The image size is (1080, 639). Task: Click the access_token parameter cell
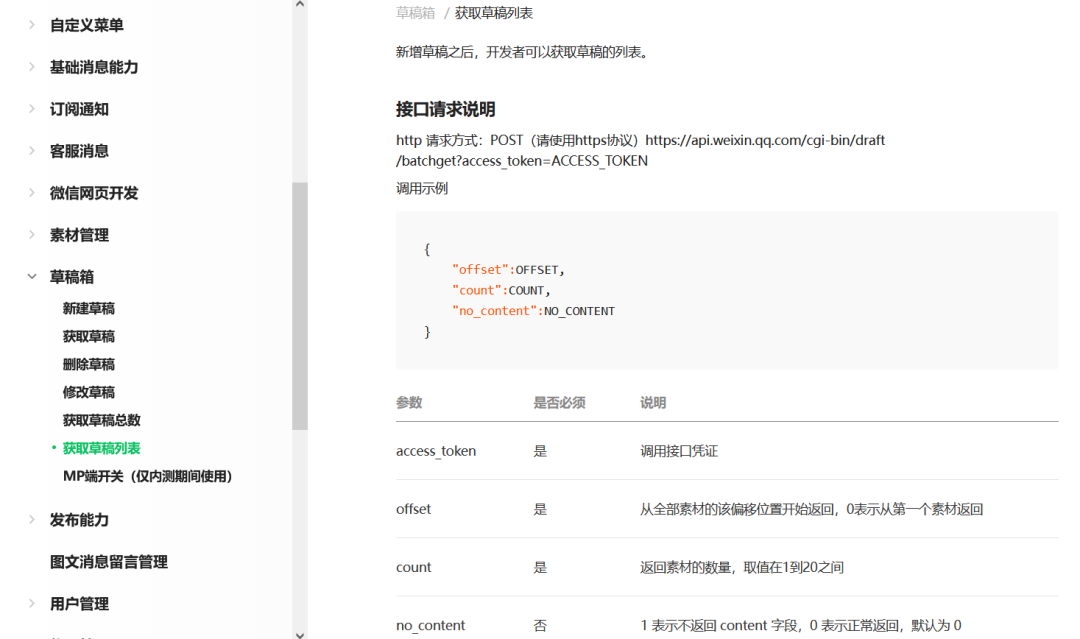436,451
